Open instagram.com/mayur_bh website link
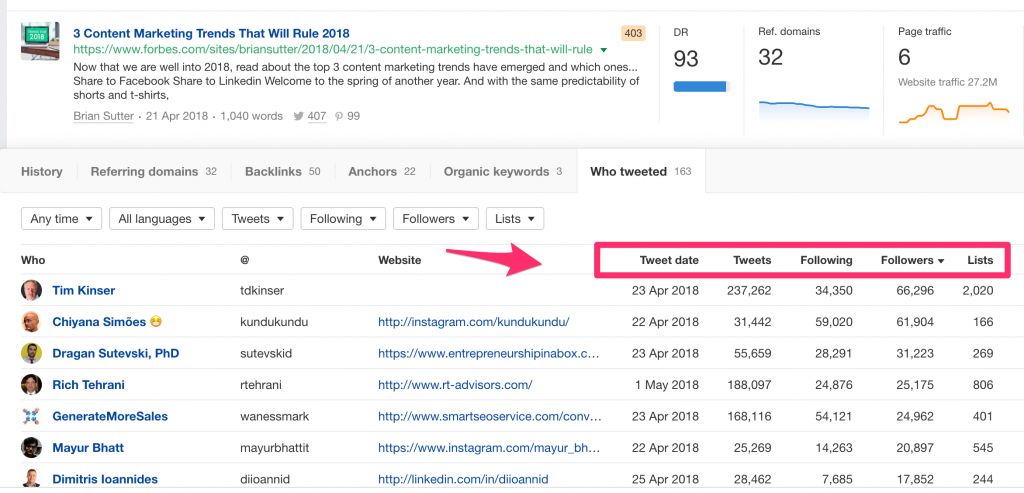1024x493 pixels. coord(488,448)
